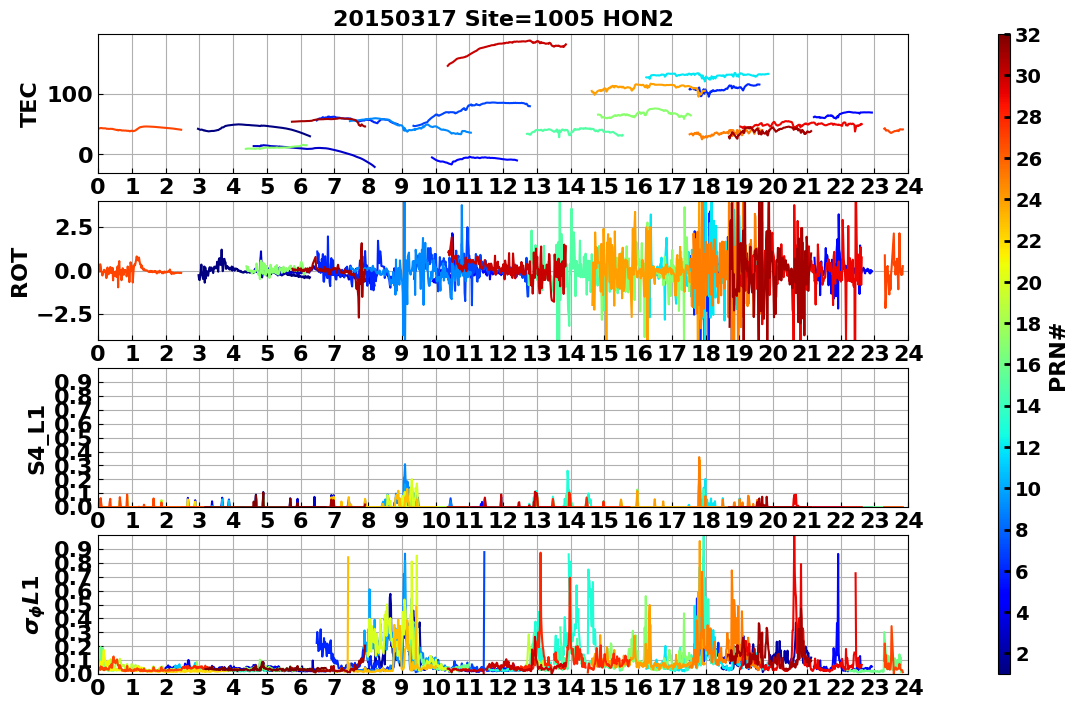This screenshot has height=709, width=1077.
Task: Select colorbar tick label "8"
Action: point(1021,530)
